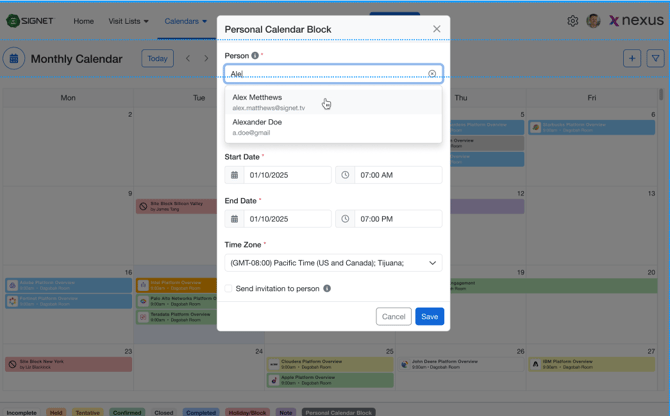
Task: Click the Send invitation info icon
Action: click(327, 289)
